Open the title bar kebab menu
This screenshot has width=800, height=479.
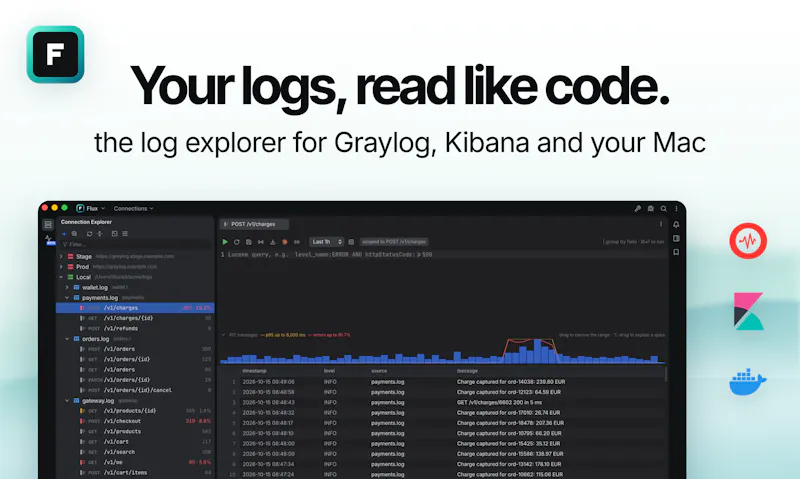tap(677, 209)
